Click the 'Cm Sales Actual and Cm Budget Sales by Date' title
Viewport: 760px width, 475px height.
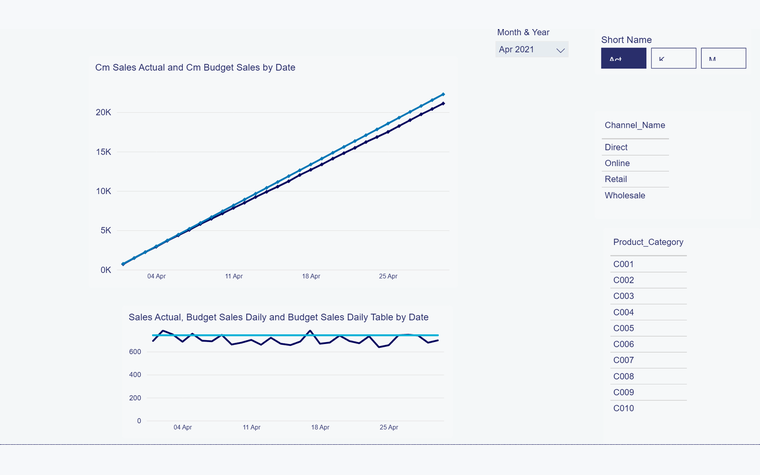(x=195, y=67)
